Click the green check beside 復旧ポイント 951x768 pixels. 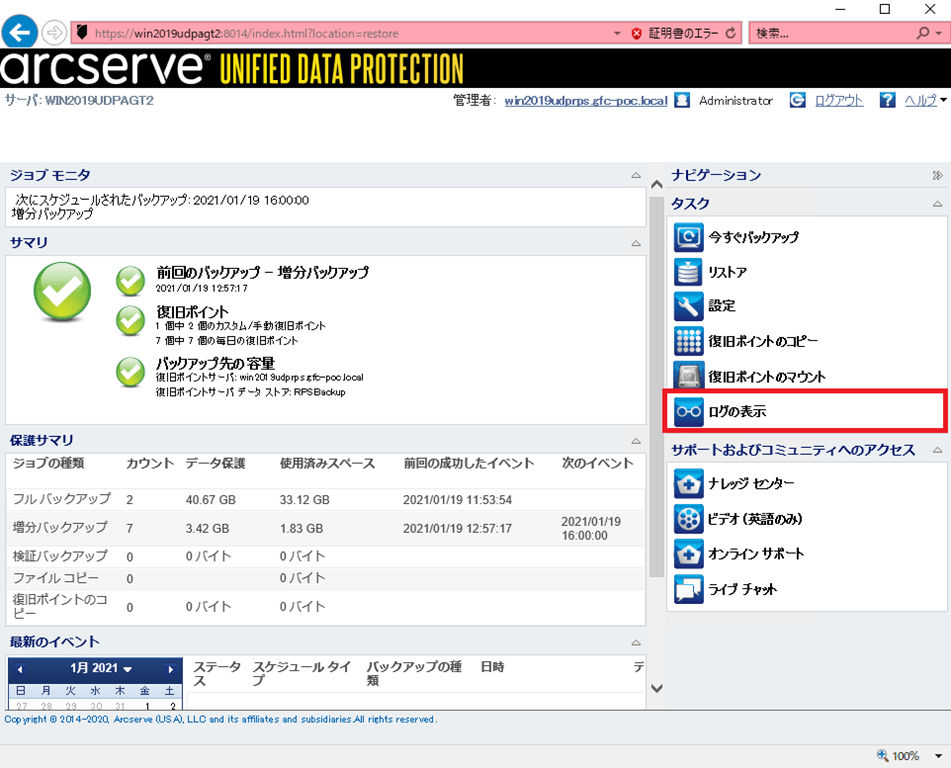pyautogui.click(x=130, y=320)
